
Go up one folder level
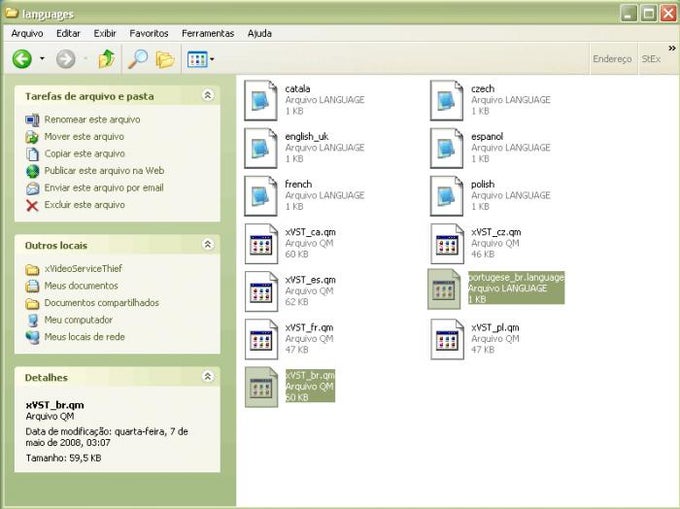pyautogui.click(x=106, y=59)
